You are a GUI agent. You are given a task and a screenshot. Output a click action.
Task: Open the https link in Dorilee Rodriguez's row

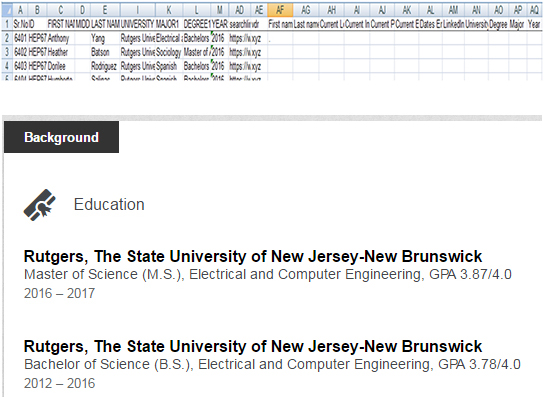tap(239, 66)
